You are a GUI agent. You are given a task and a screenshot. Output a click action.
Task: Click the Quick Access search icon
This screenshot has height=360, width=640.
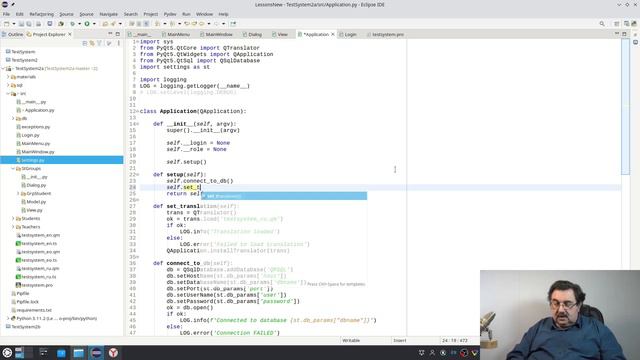click(602, 24)
